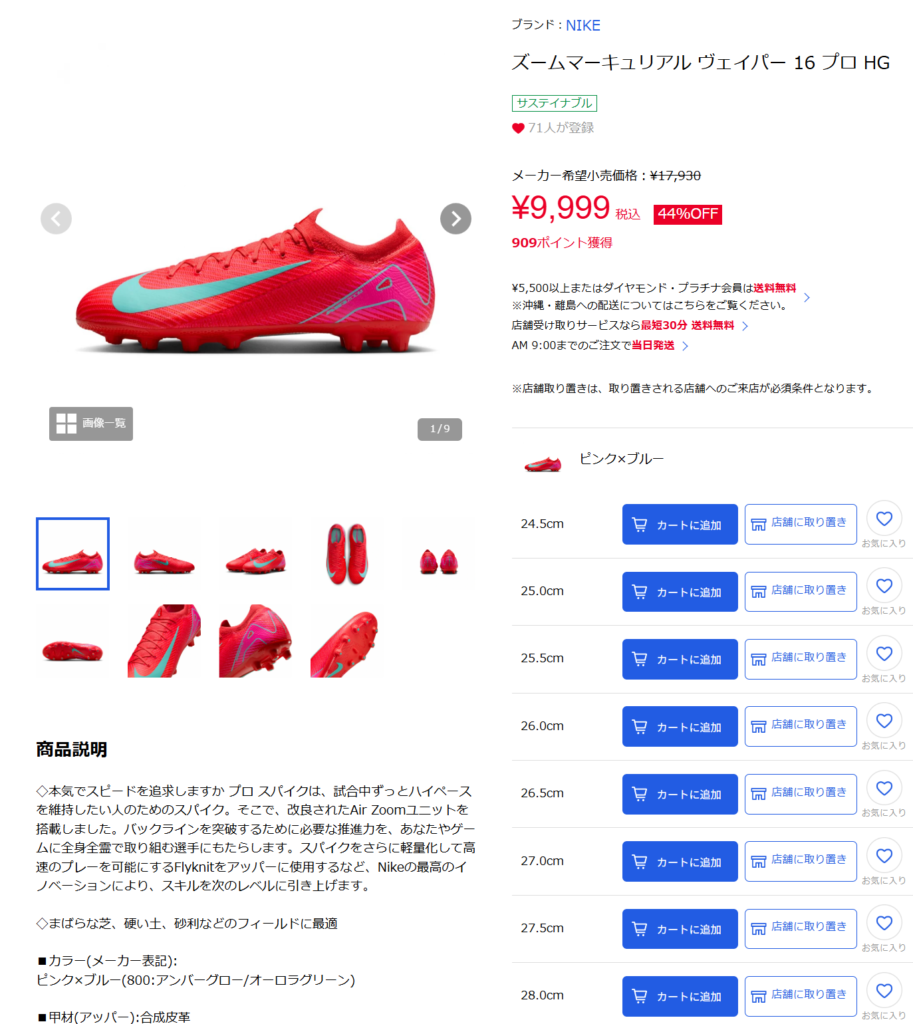Click the サステイナブル tag
The width and height of the screenshot is (913, 1024).
(554, 103)
